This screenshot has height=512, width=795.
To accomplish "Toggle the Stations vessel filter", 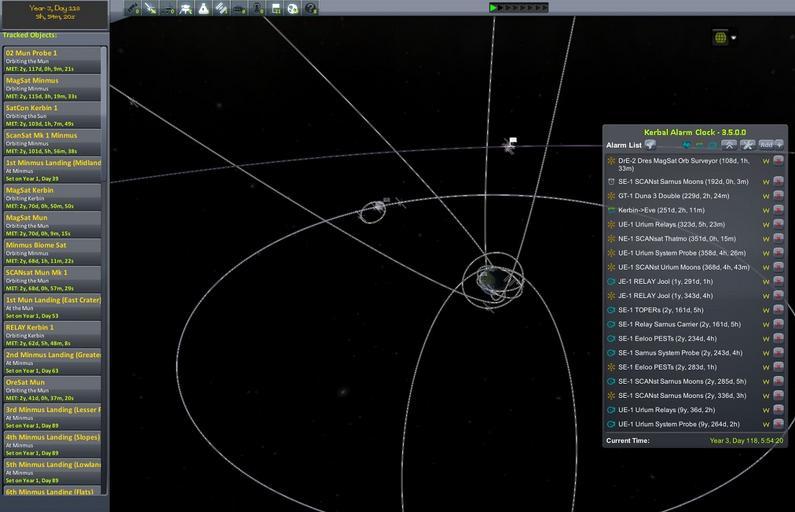I will click(x=222, y=8).
